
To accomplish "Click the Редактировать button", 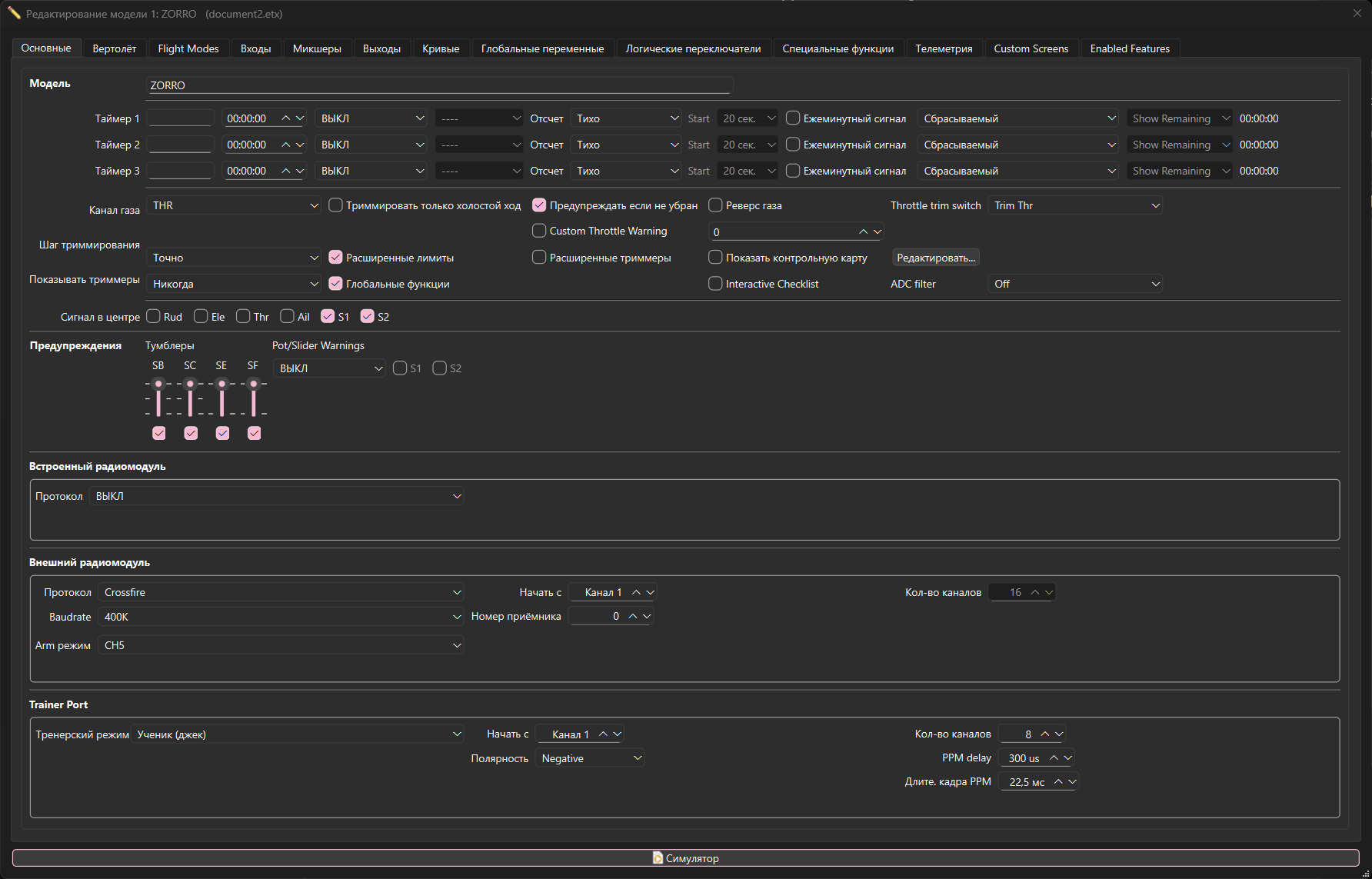I will [x=936, y=258].
